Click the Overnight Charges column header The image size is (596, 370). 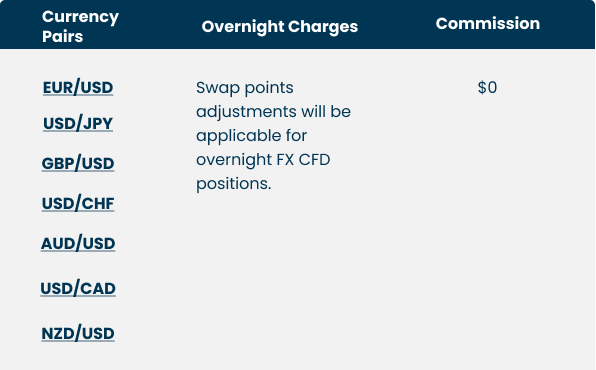(280, 27)
